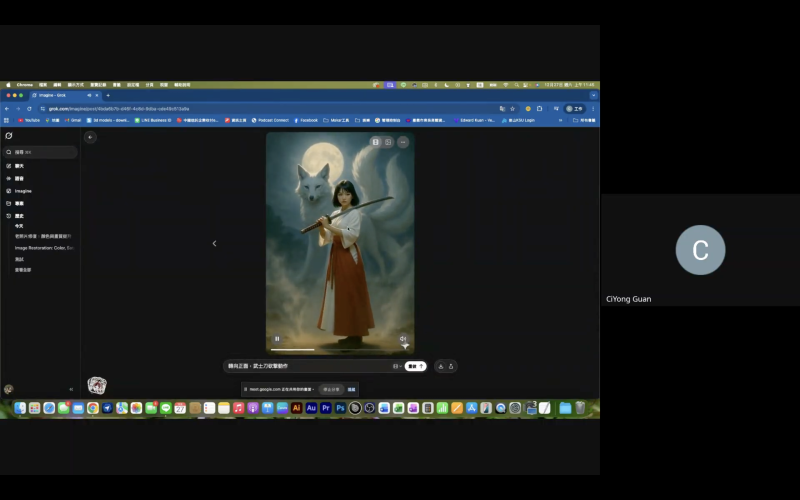This screenshot has width=800, height=500.
Task: Click the sidebar search box
Action: (x=40, y=152)
